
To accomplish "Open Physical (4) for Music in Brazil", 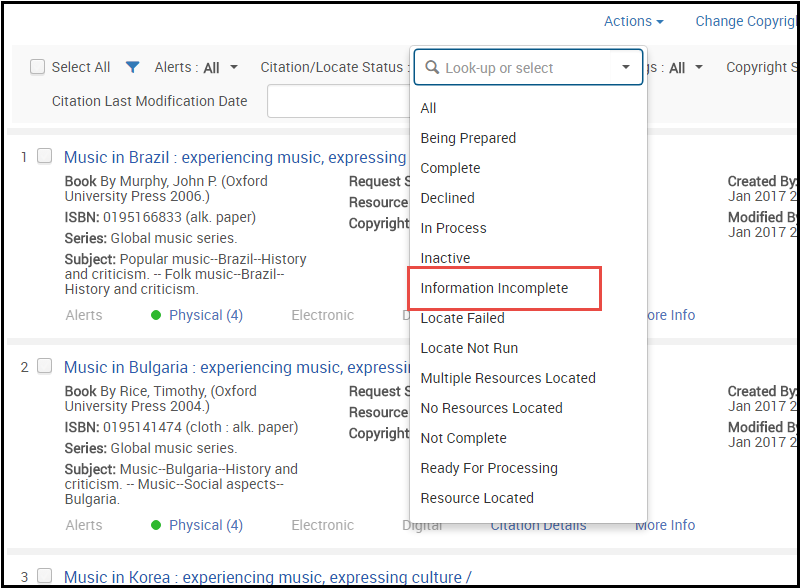I will [x=206, y=315].
